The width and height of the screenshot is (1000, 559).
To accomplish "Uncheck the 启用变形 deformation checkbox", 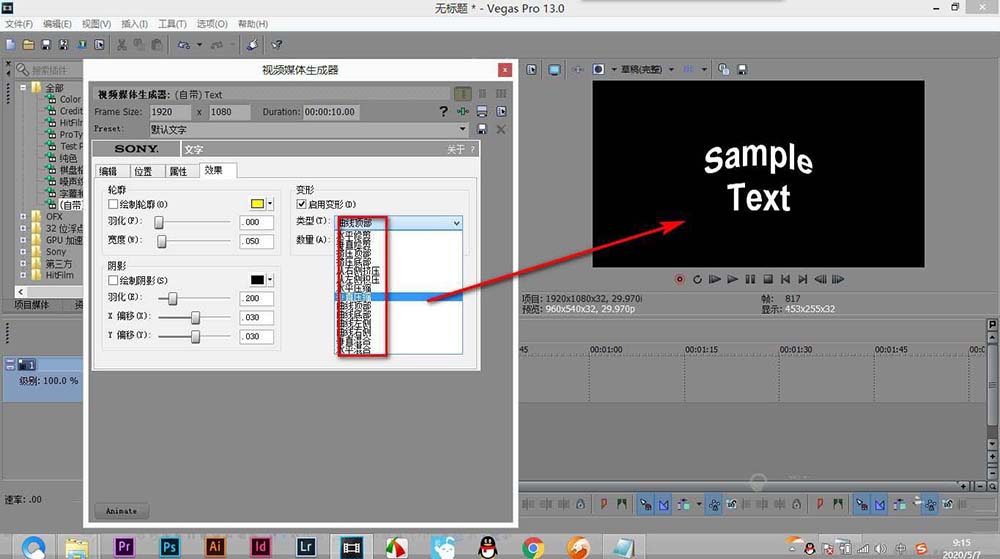I will [301, 204].
